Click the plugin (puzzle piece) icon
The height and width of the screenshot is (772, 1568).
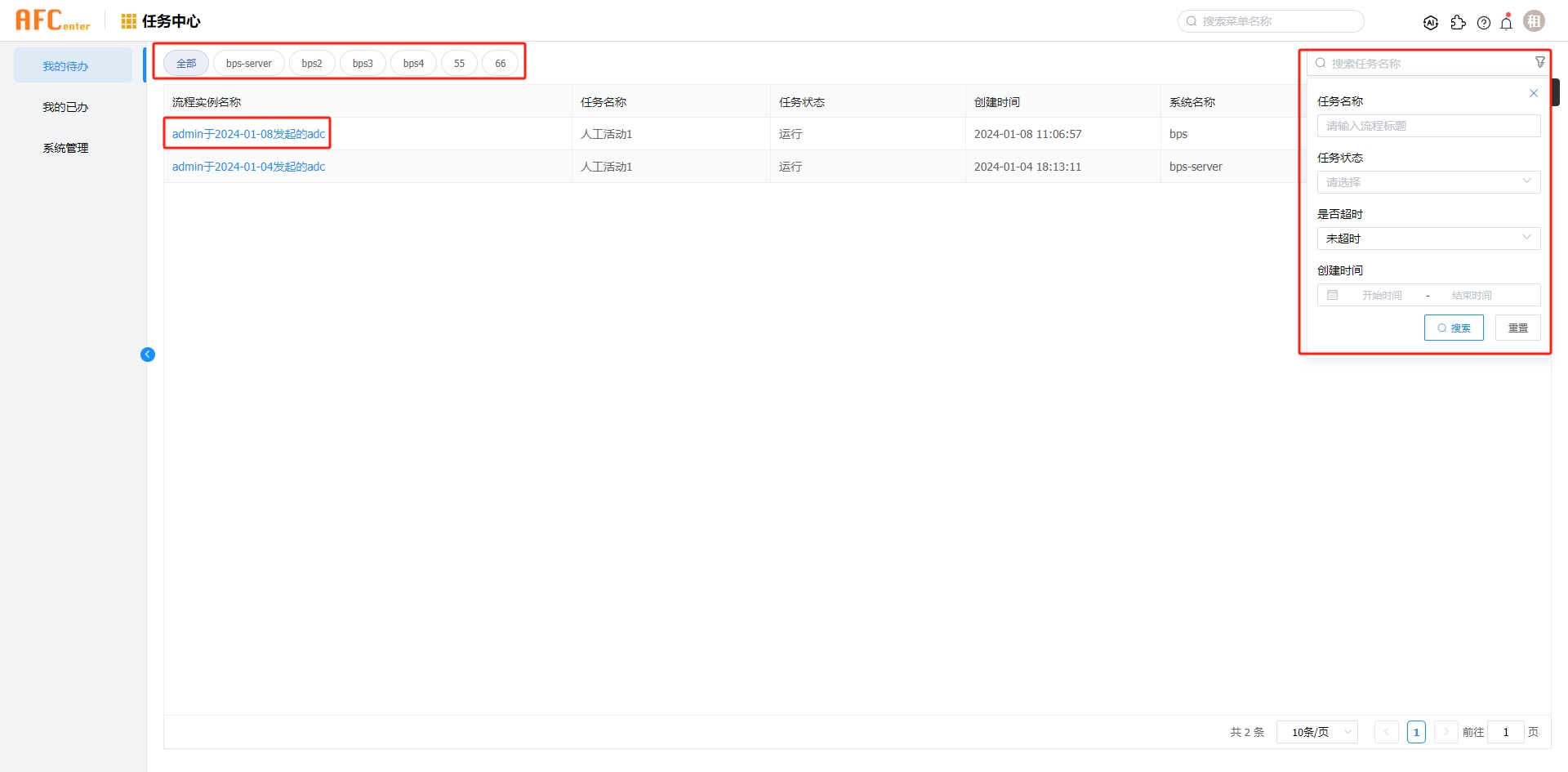pyautogui.click(x=1459, y=23)
